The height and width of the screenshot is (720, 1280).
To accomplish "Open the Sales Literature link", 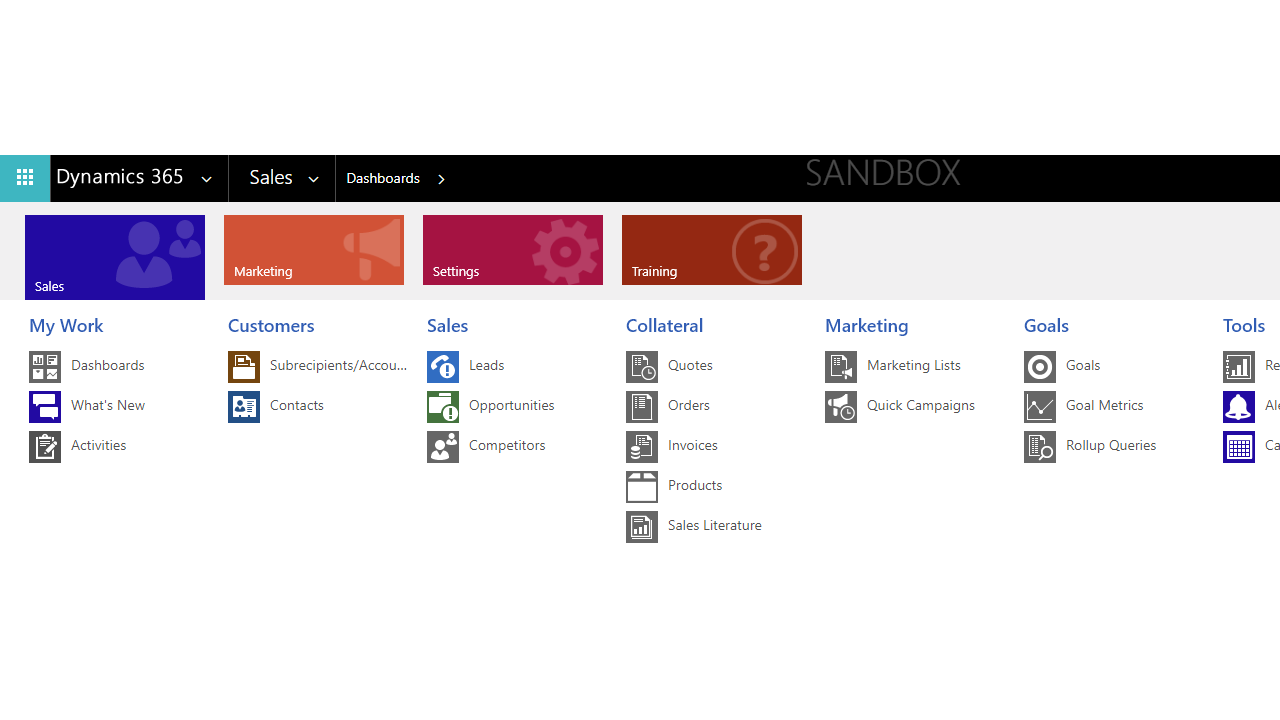I will pyautogui.click(x=715, y=525).
